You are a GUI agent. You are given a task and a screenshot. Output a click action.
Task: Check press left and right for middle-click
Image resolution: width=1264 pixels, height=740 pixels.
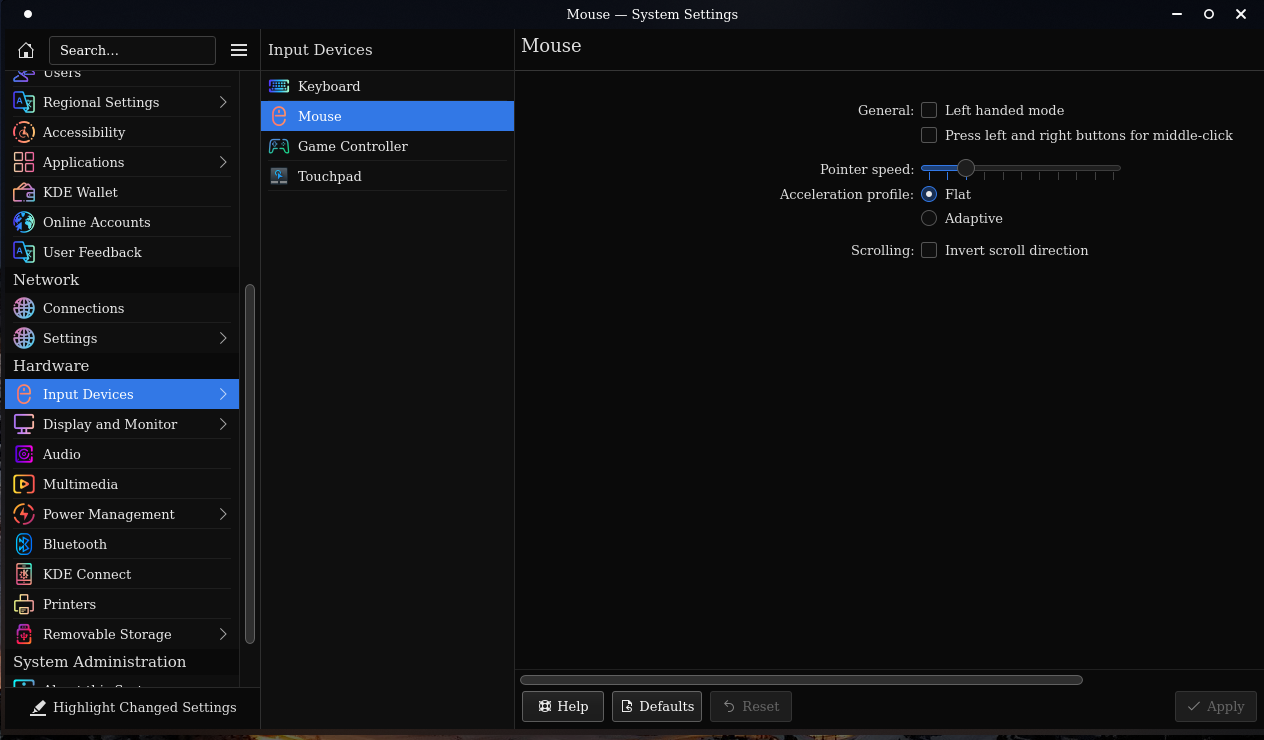(x=929, y=135)
